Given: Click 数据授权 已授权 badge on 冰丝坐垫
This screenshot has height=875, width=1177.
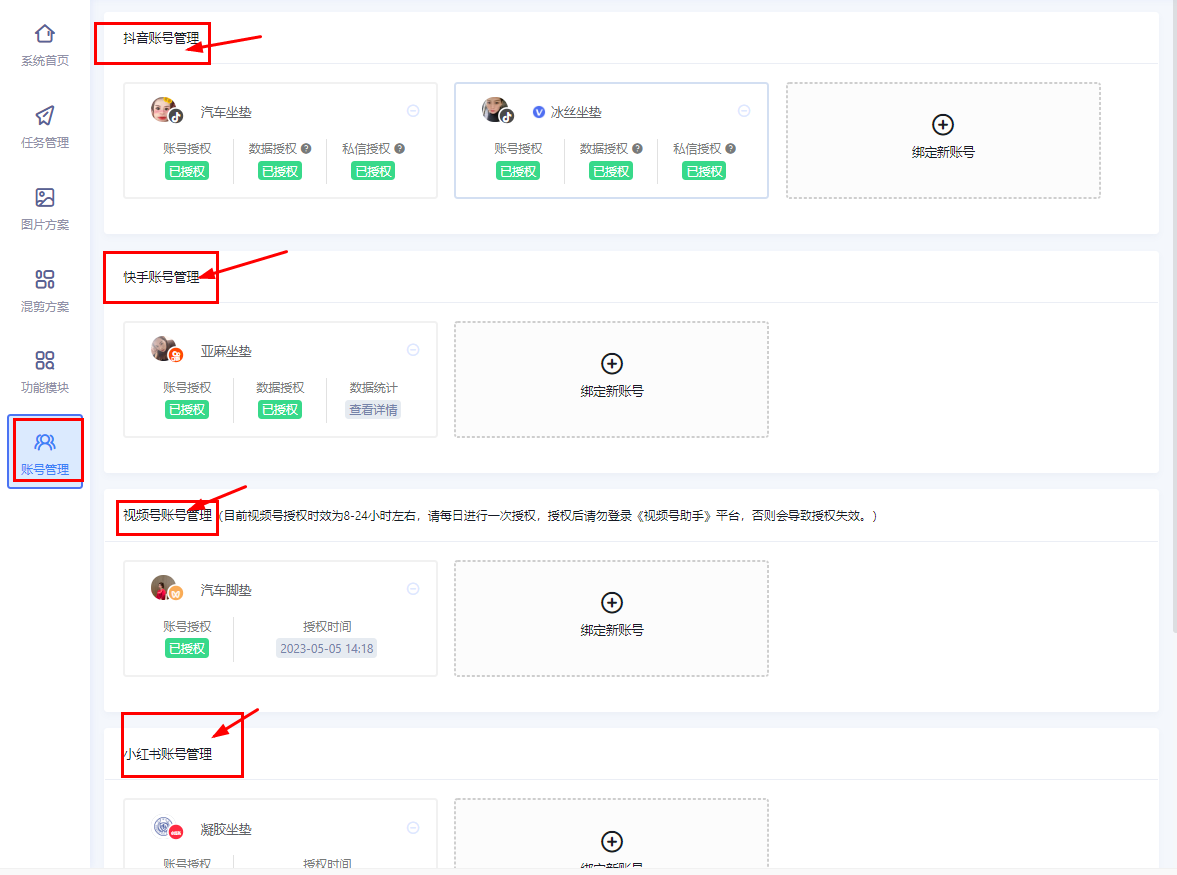Looking at the screenshot, I should pos(611,171).
